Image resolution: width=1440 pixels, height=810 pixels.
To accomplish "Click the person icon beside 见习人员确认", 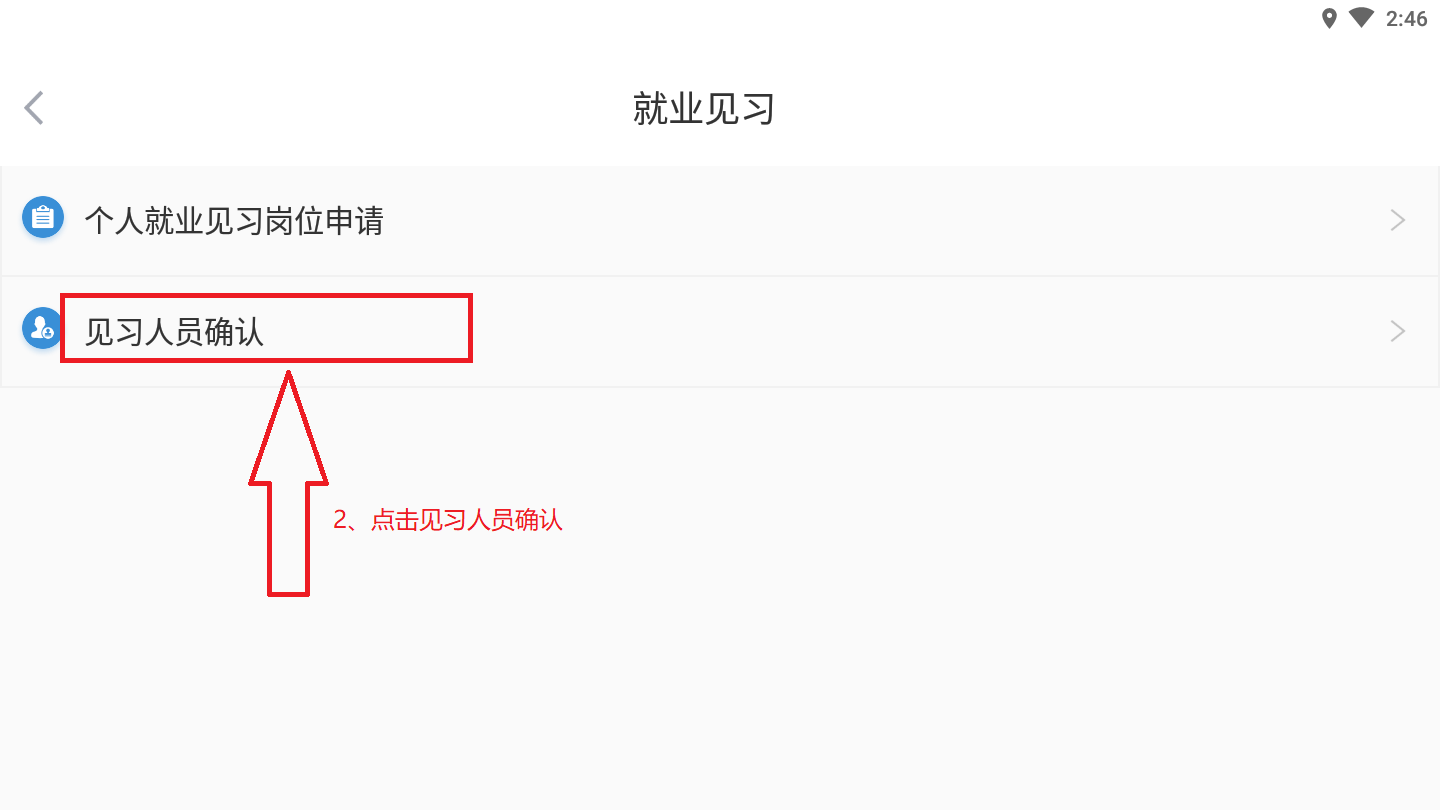I will 42,328.
